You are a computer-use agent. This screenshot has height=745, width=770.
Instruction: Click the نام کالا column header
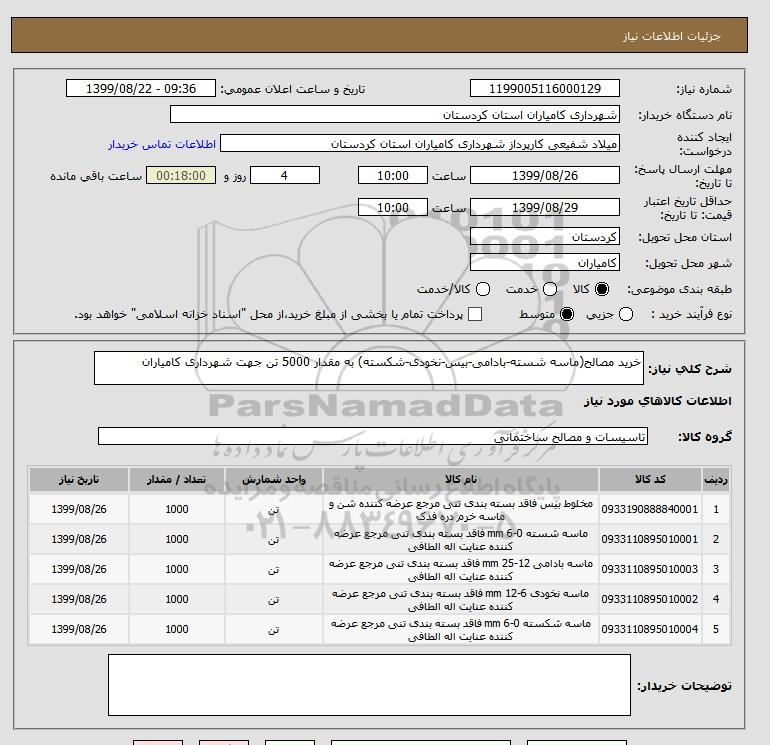(461, 479)
